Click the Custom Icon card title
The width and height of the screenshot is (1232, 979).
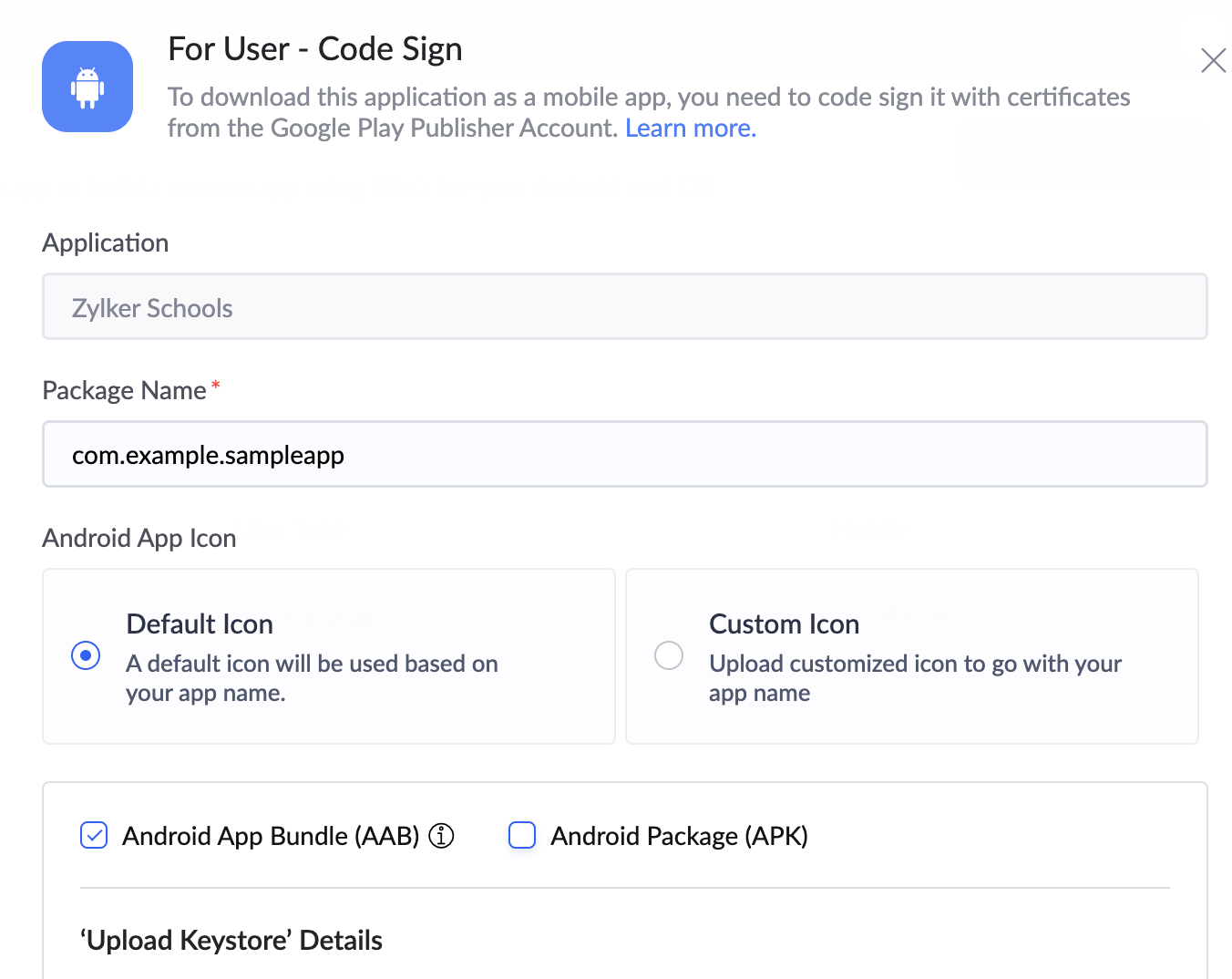coord(784,624)
